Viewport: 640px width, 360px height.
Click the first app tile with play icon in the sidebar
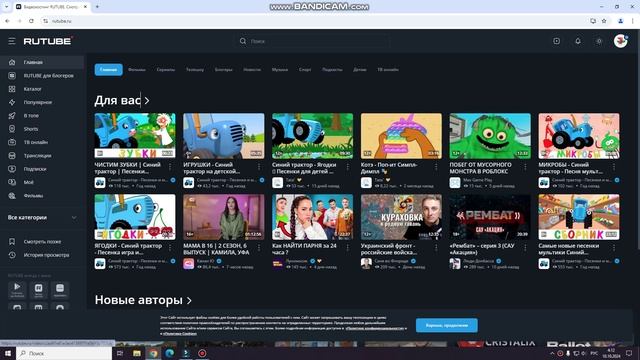[17, 289]
